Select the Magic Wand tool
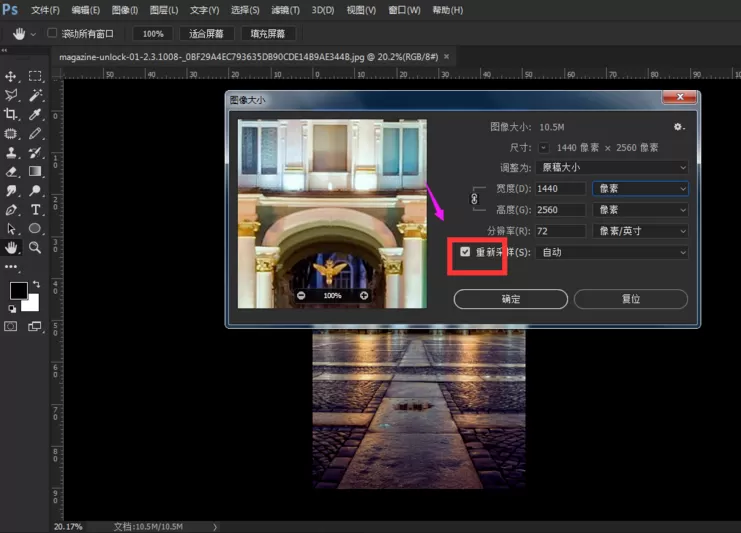The image size is (741, 533). (x=35, y=95)
